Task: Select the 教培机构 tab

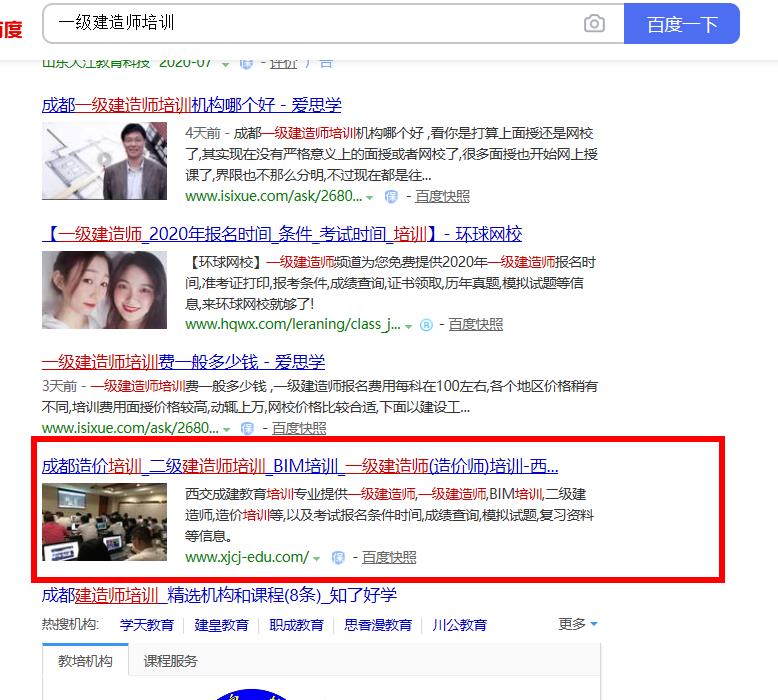Action: tap(85, 661)
